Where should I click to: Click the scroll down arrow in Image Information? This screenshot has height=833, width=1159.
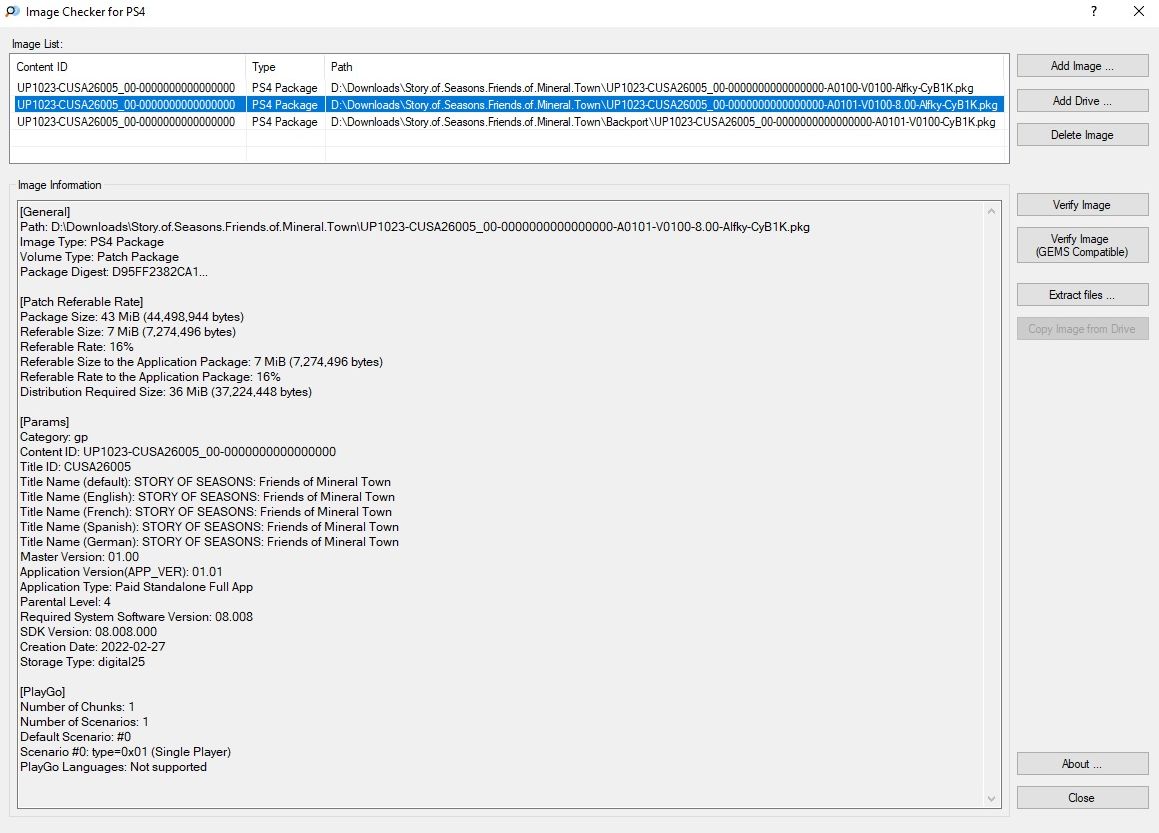pyautogui.click(x=992, y=798)
